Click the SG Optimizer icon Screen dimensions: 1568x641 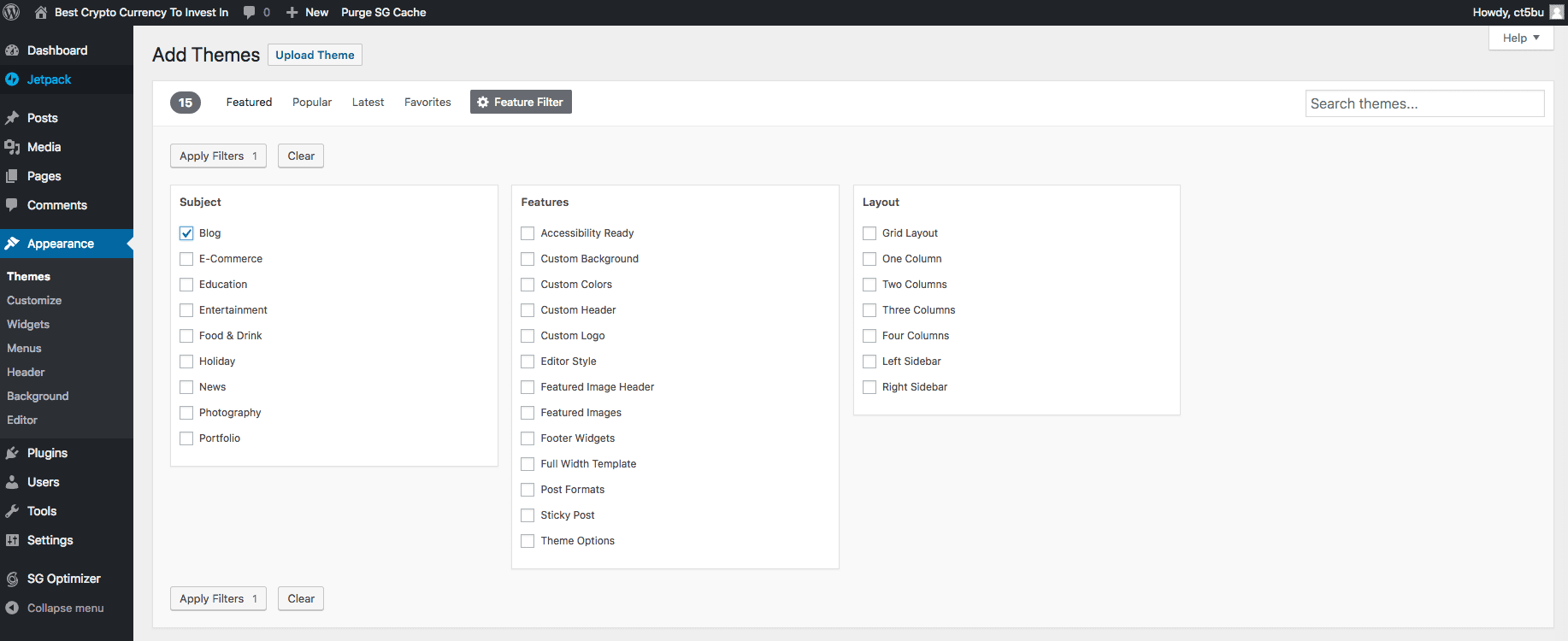coord(12,579)
